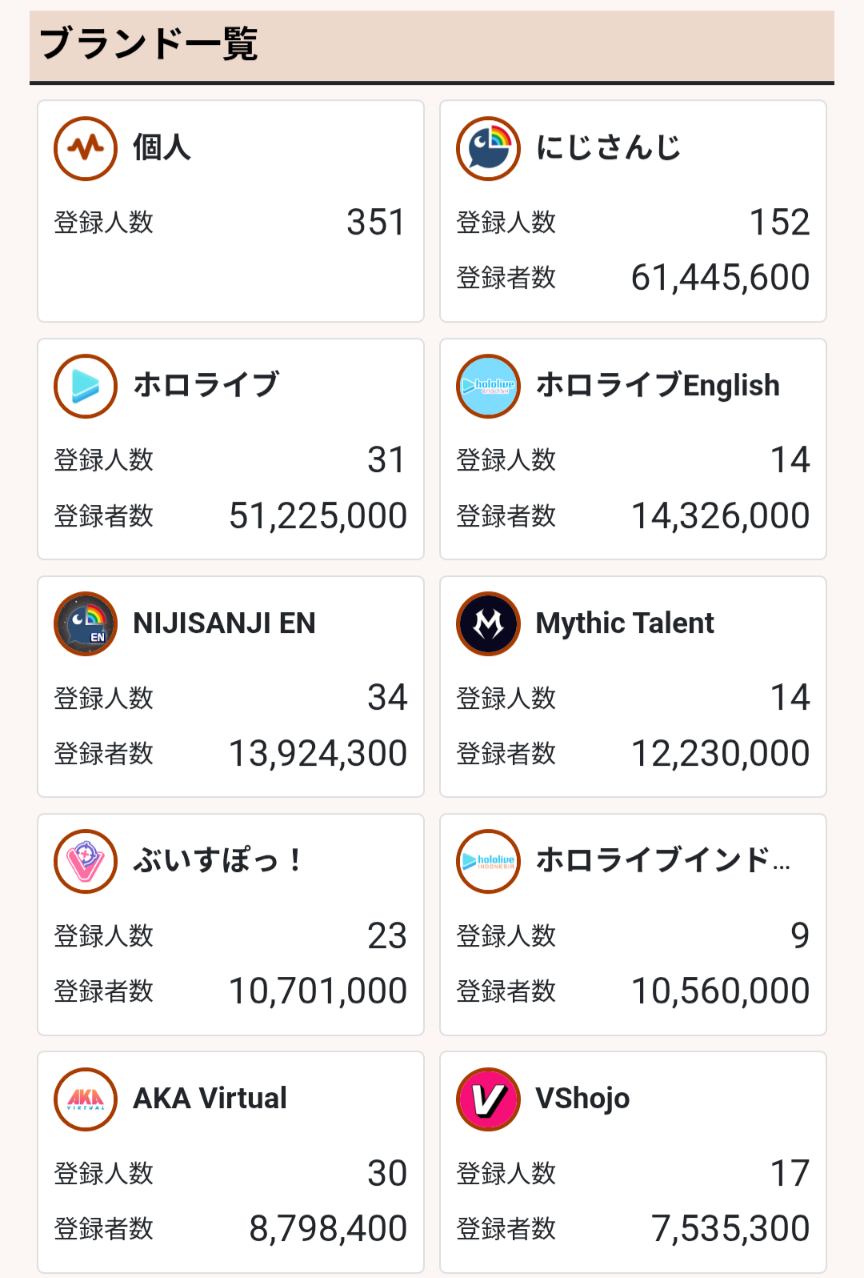
Task: Click the Mythic Talent M logo
Action: pyautogui.click(x=488, y=624)
